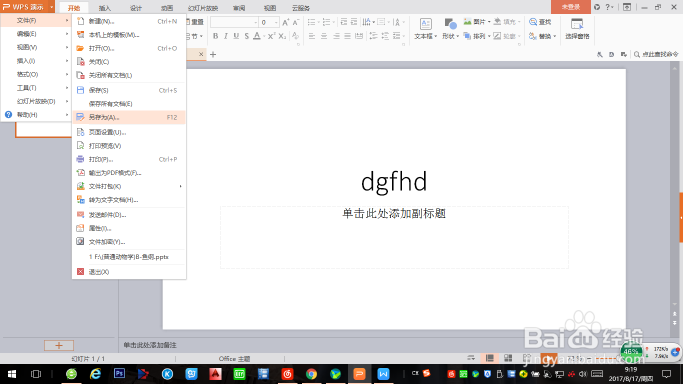The height and width of the screenshot is (384, 683).
Task: Open the Shapes (形状) gallery
Action: click(x=450, y=29)
